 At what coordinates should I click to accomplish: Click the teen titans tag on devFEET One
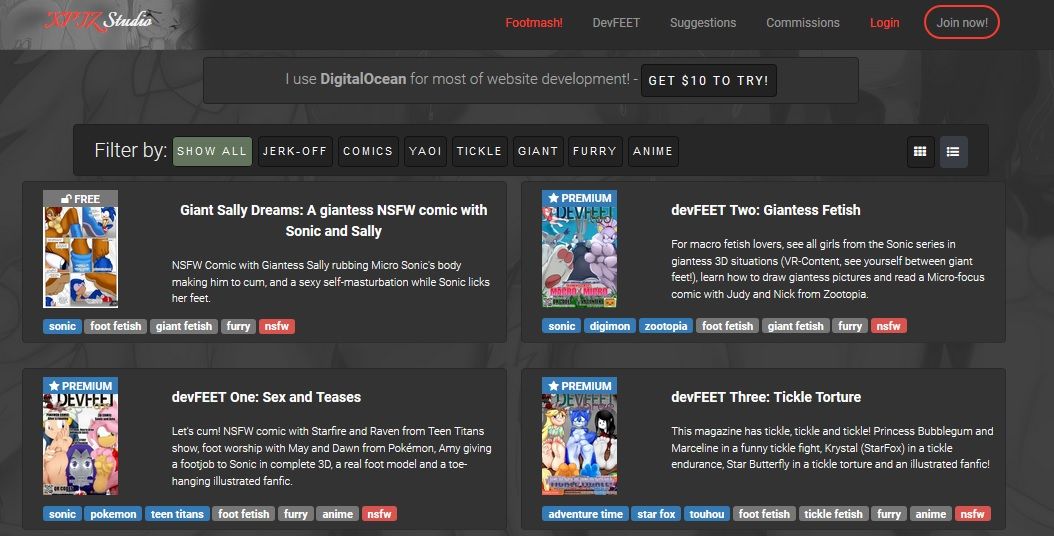tap(177, 514)
